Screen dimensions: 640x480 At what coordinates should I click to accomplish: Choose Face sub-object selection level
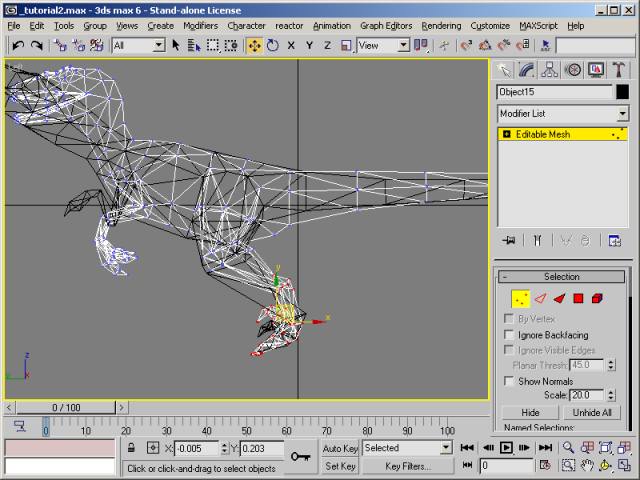click(x=559, y=298)
